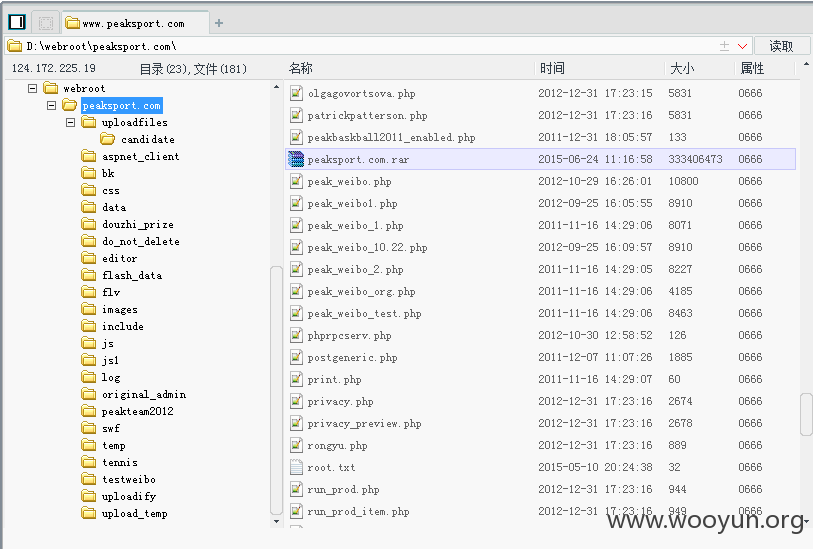This screenshot has width=813, height=549.
Task: Click the file list scroll-up arrow
Action: [x=806, y=65]
